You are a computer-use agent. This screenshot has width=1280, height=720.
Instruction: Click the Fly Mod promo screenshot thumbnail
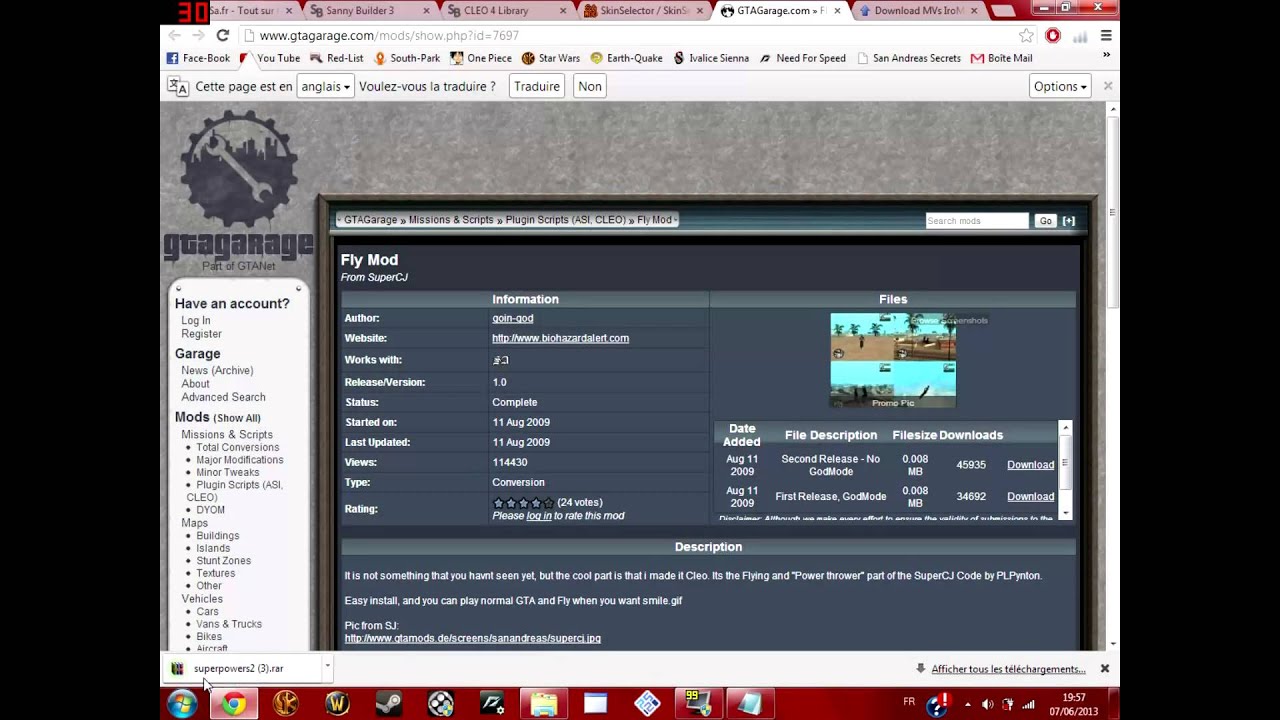893,360
